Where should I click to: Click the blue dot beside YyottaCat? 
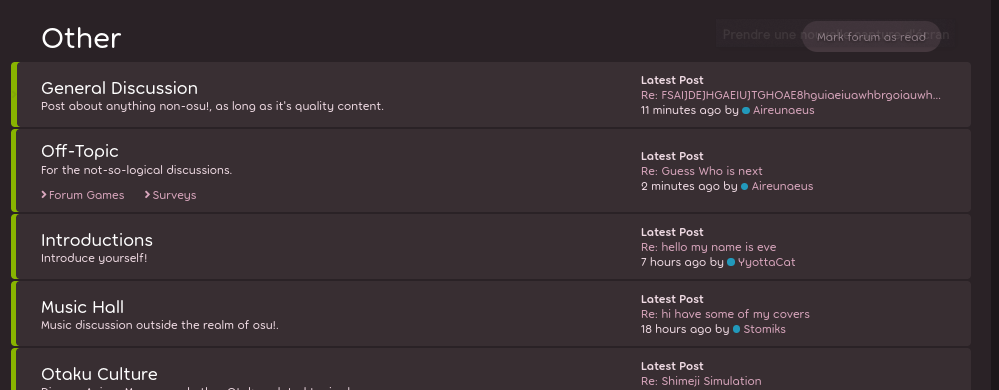[x=731, y=262]
